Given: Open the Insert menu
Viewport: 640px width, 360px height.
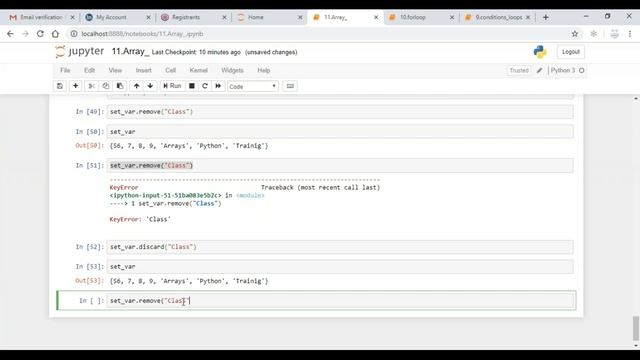Looking at the screenshot, I should coord(143,70).
